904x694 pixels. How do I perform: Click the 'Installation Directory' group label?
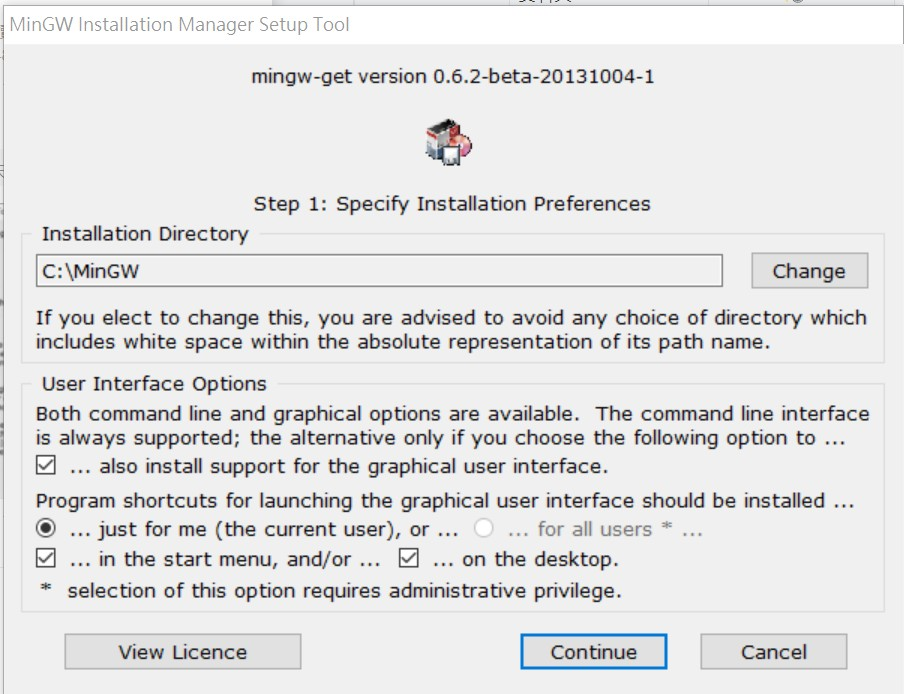145,233
